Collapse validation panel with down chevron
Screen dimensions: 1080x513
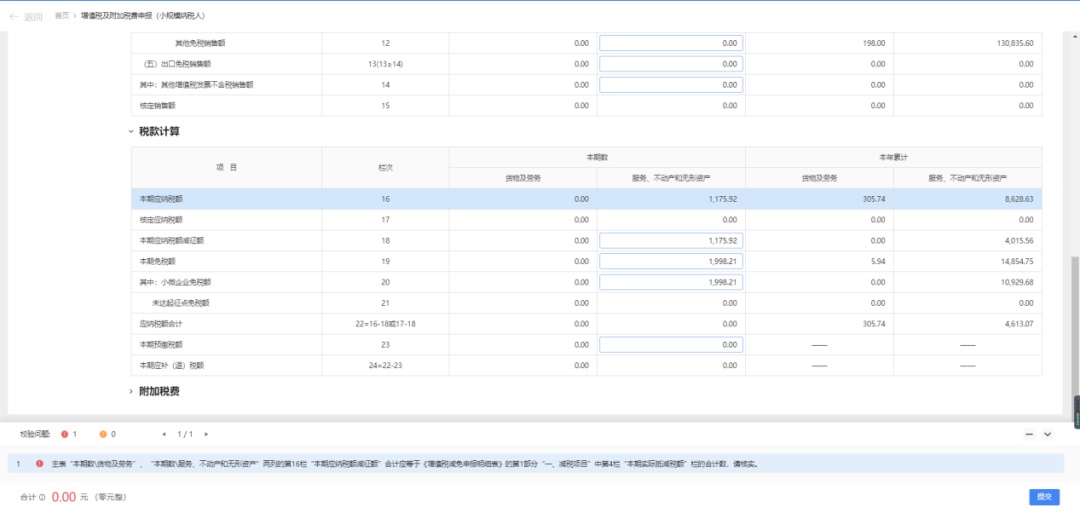1048,435
